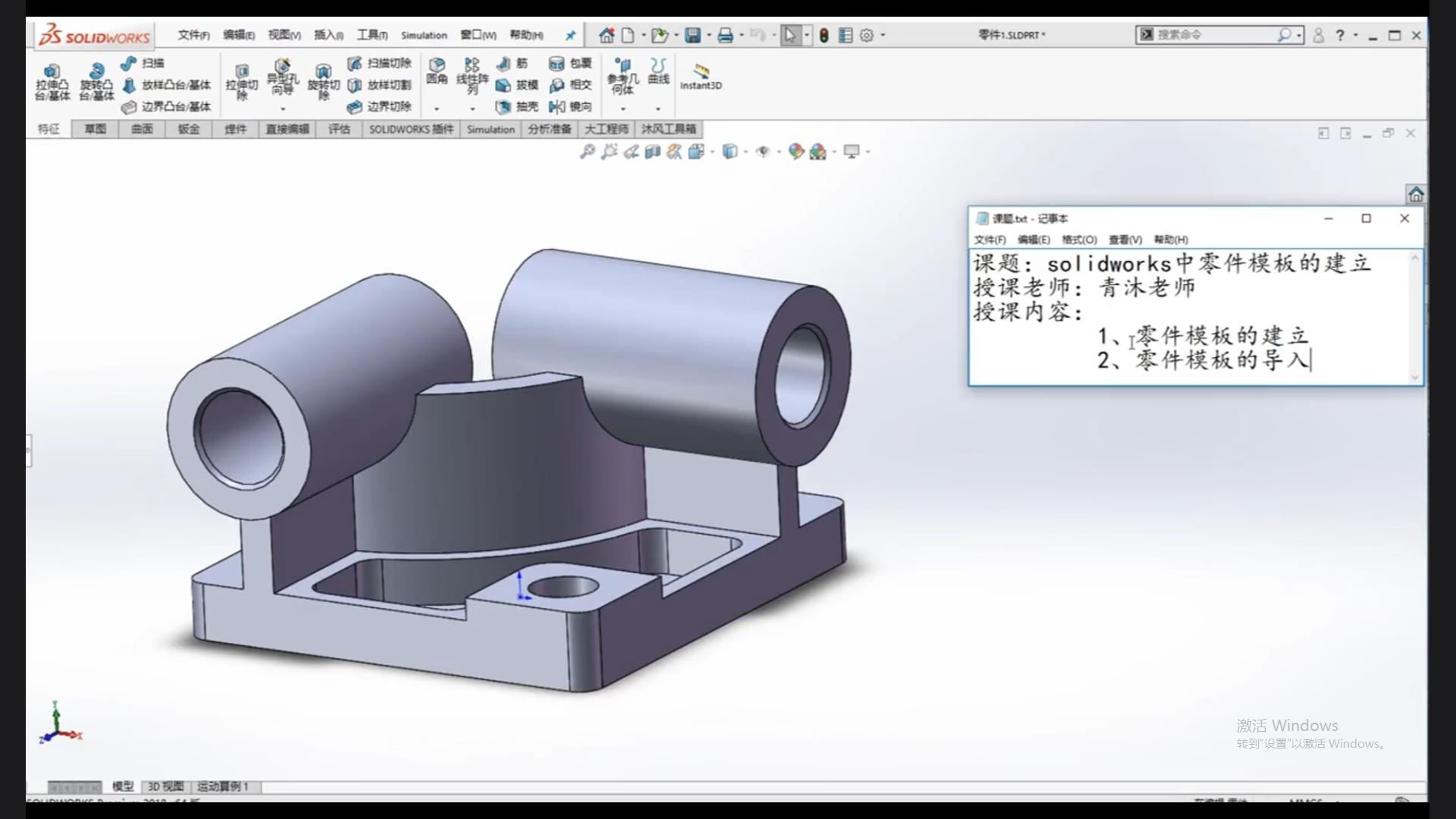Expand the Save button dropdown arrow
The image size is (1456, 819).
(x=709, y=35)
